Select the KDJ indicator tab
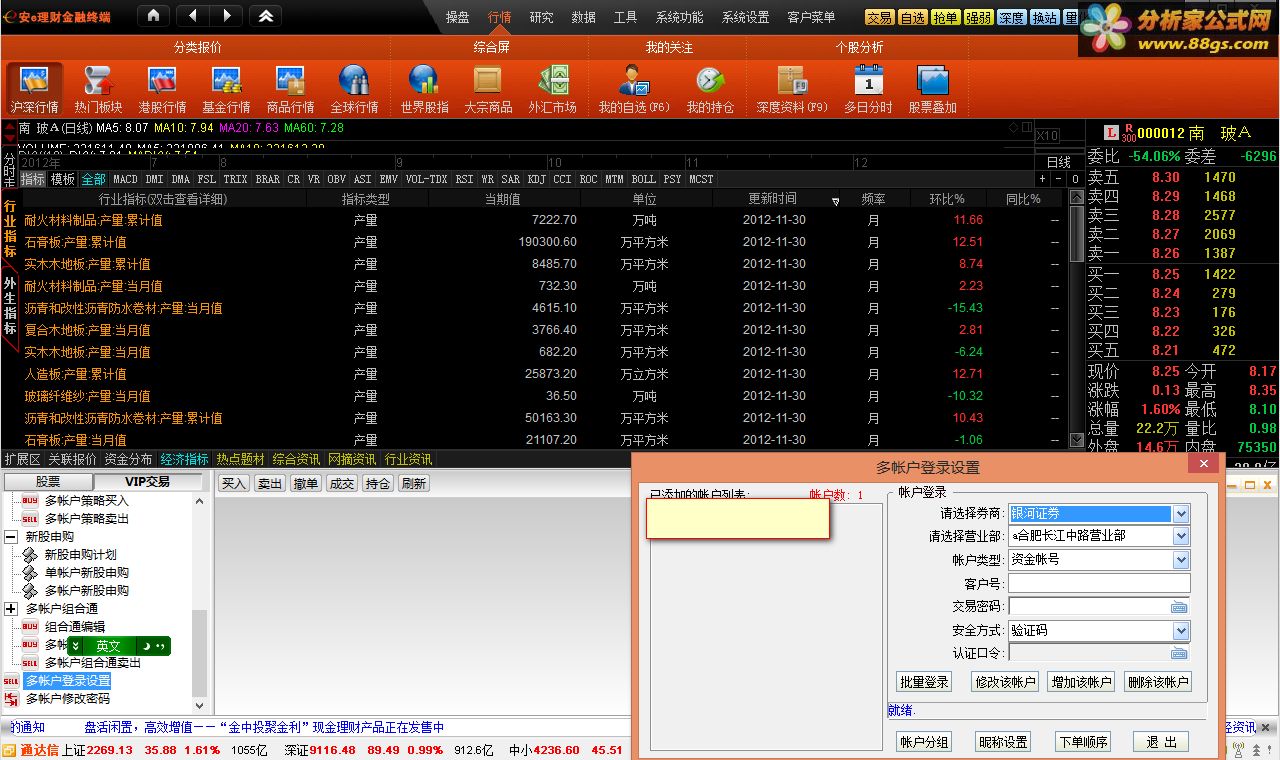Viewport: 1280px width, 760px height. point(537,179)
